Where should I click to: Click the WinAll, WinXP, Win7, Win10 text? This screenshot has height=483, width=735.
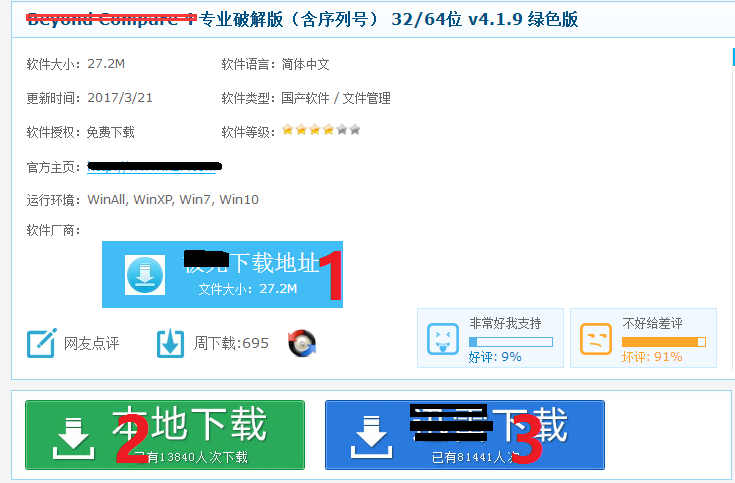point(173,200)
